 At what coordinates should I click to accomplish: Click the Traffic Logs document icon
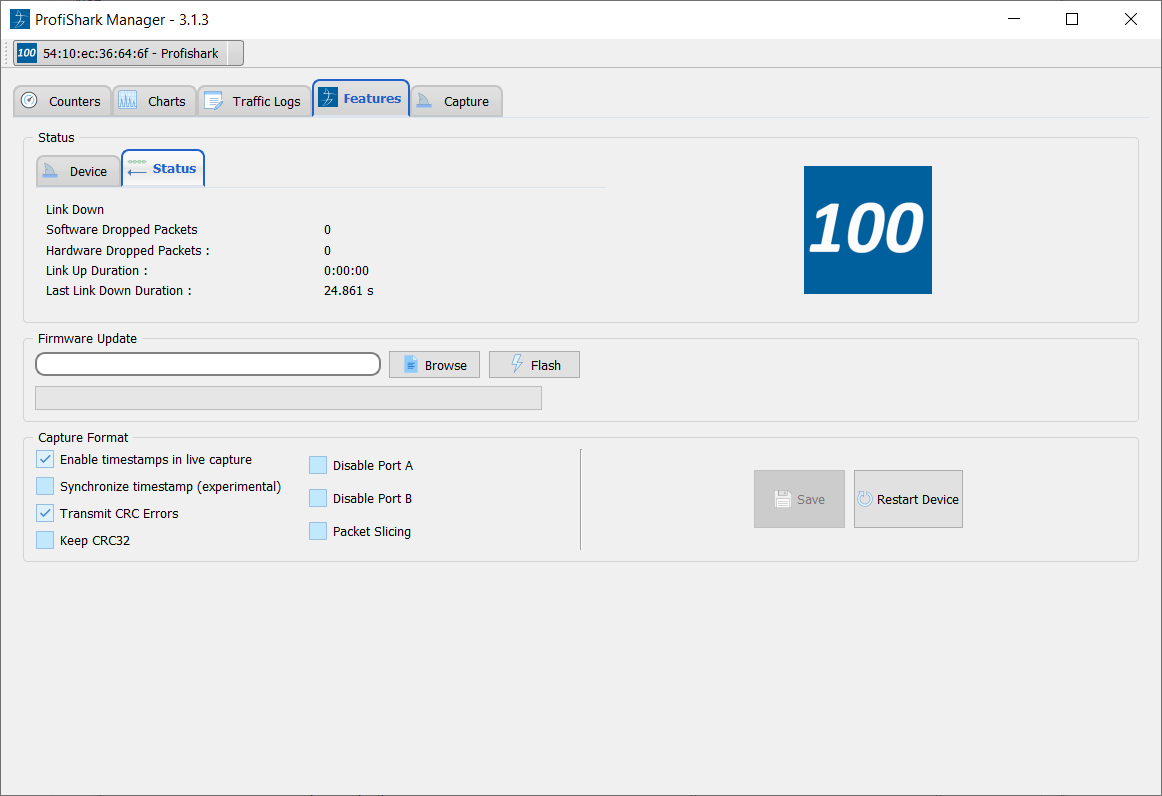(213, 101)
